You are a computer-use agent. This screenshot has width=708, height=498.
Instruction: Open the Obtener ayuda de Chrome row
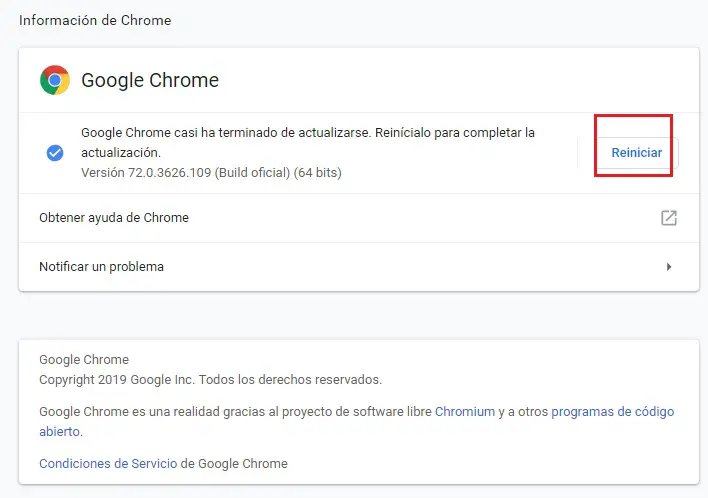pos(114,218)
